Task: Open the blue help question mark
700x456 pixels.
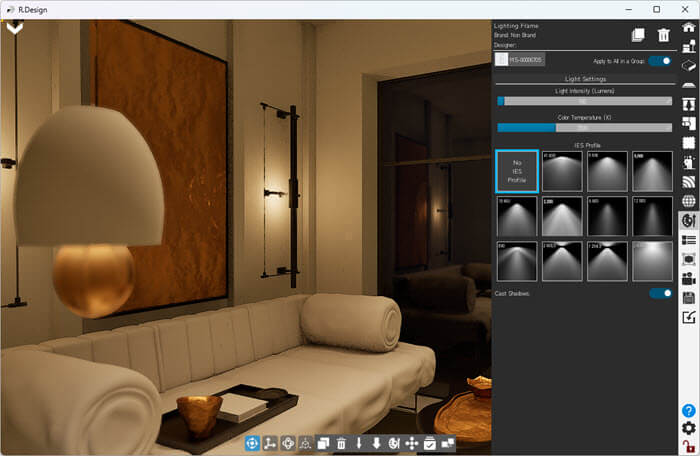Action: tap(688, 410)
